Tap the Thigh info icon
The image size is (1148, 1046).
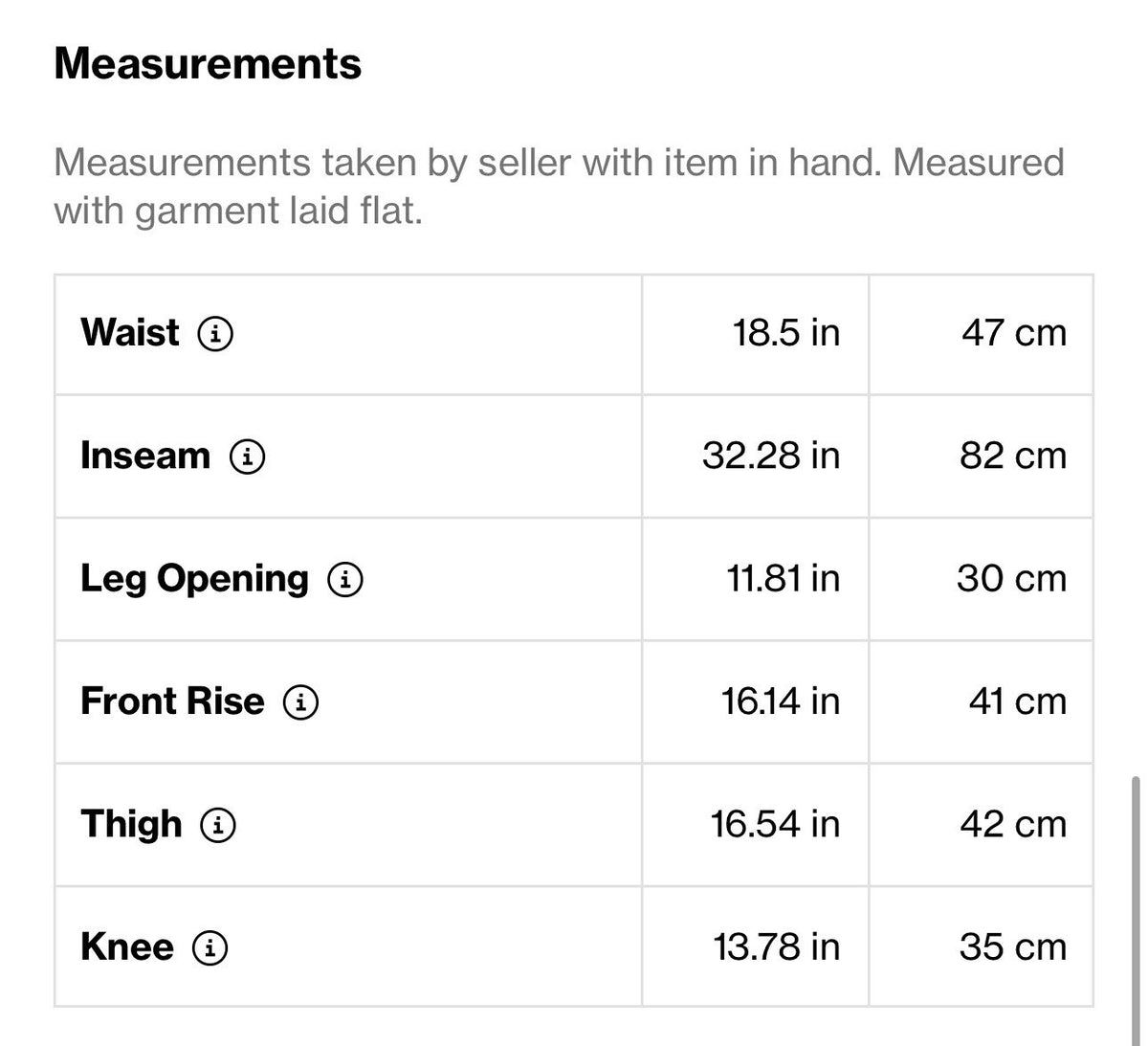pos(218,825)
